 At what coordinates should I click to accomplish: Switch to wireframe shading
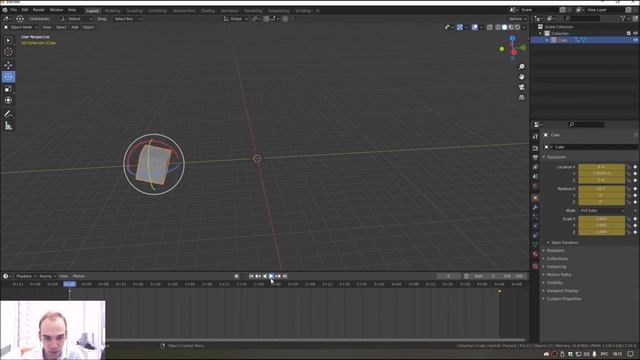pyautogui.click(x=498, y=27)
